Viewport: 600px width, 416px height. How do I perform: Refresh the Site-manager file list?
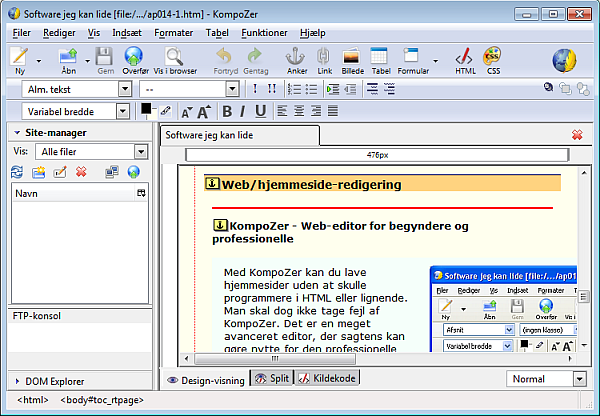coord(17,172)
